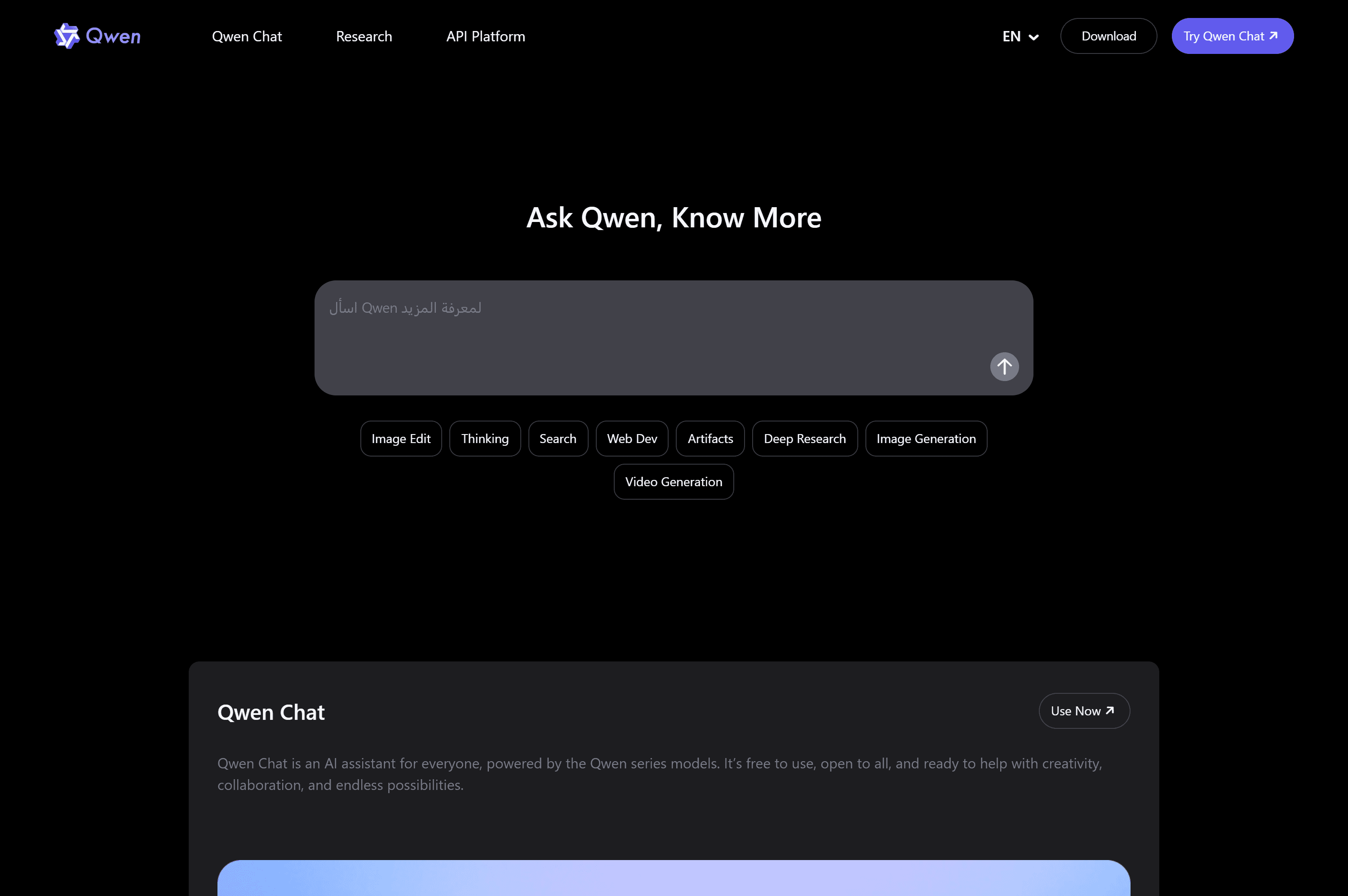
Task: Enable the Image Edit mode chip
Action: 400,438
